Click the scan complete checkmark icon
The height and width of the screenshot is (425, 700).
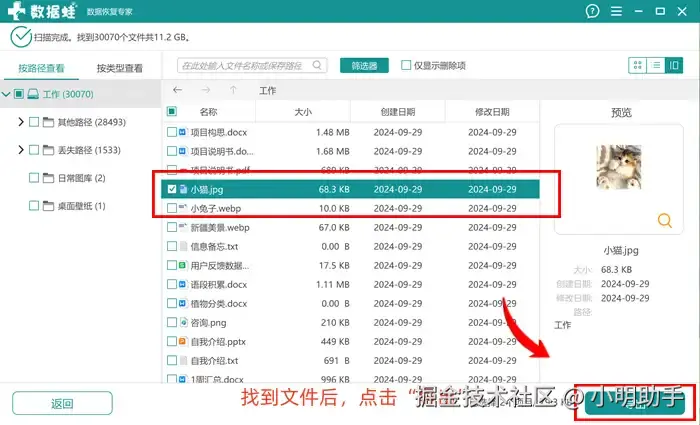[21, 37]
